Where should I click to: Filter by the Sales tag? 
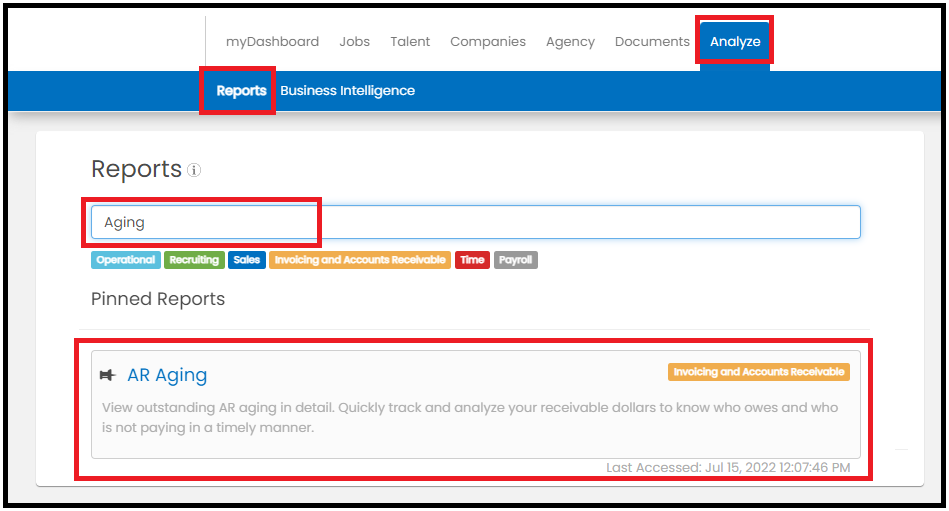coord(246,260)
